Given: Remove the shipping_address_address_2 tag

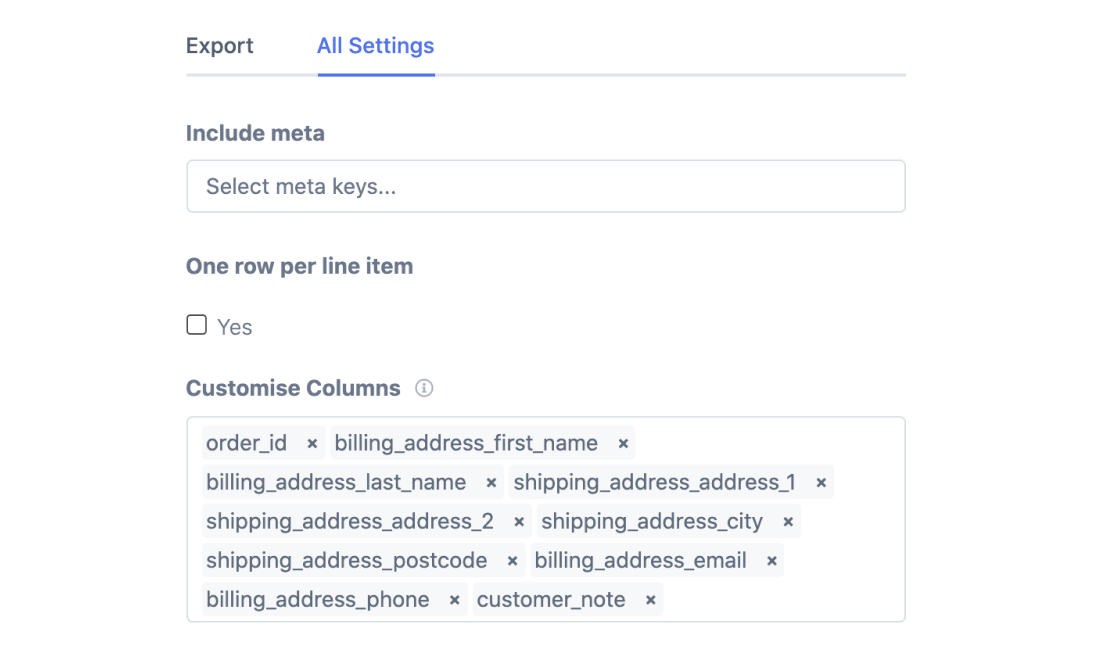Looking at the screenshot, I should (x=519, y=522).
